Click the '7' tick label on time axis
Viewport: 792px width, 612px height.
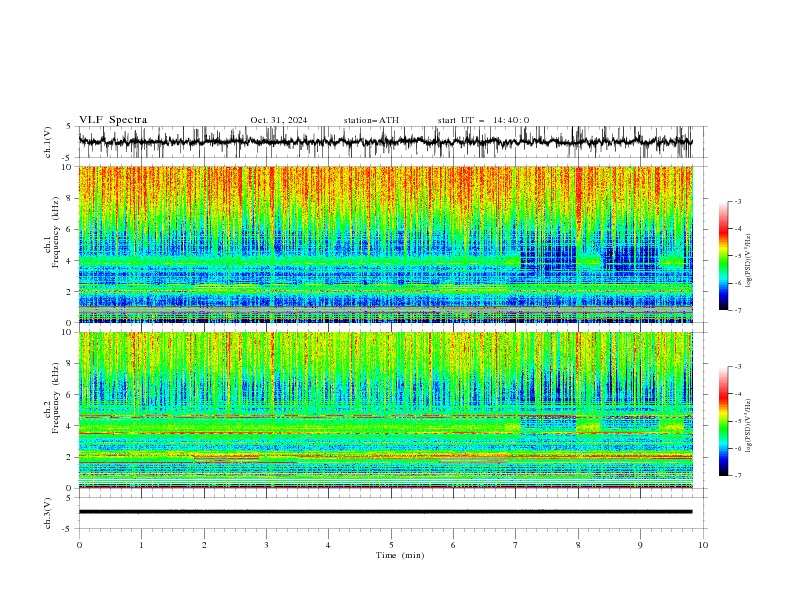[x=516, y=545]
